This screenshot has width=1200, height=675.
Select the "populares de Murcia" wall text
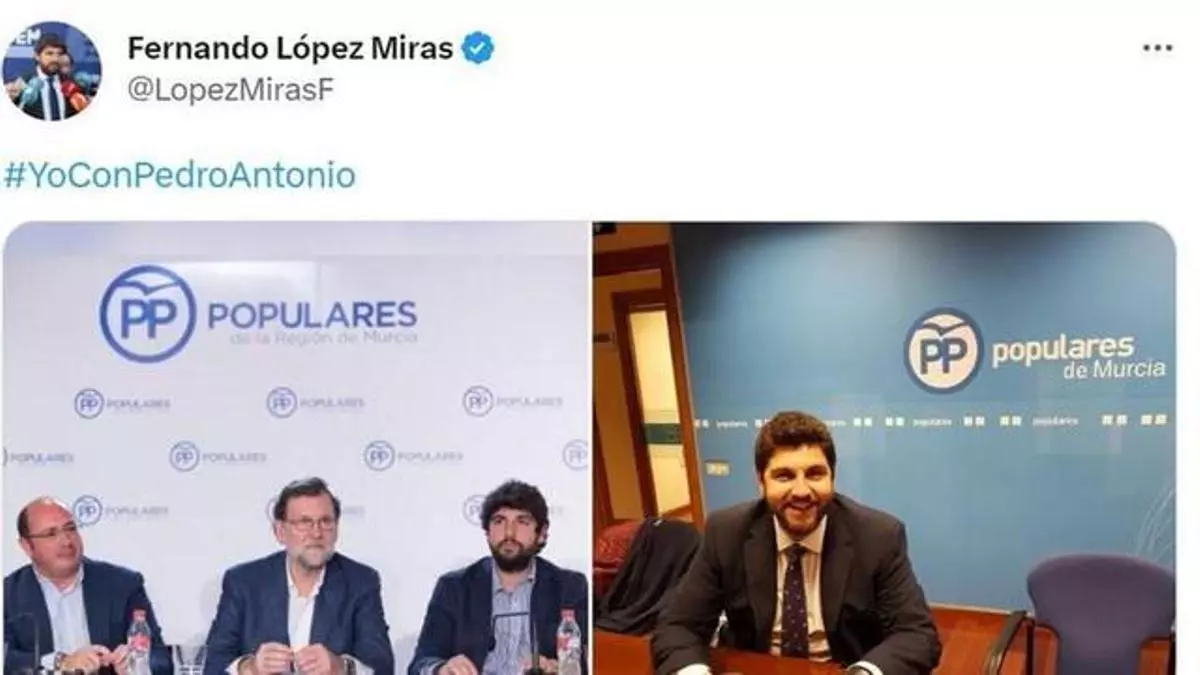(1078, 355)
